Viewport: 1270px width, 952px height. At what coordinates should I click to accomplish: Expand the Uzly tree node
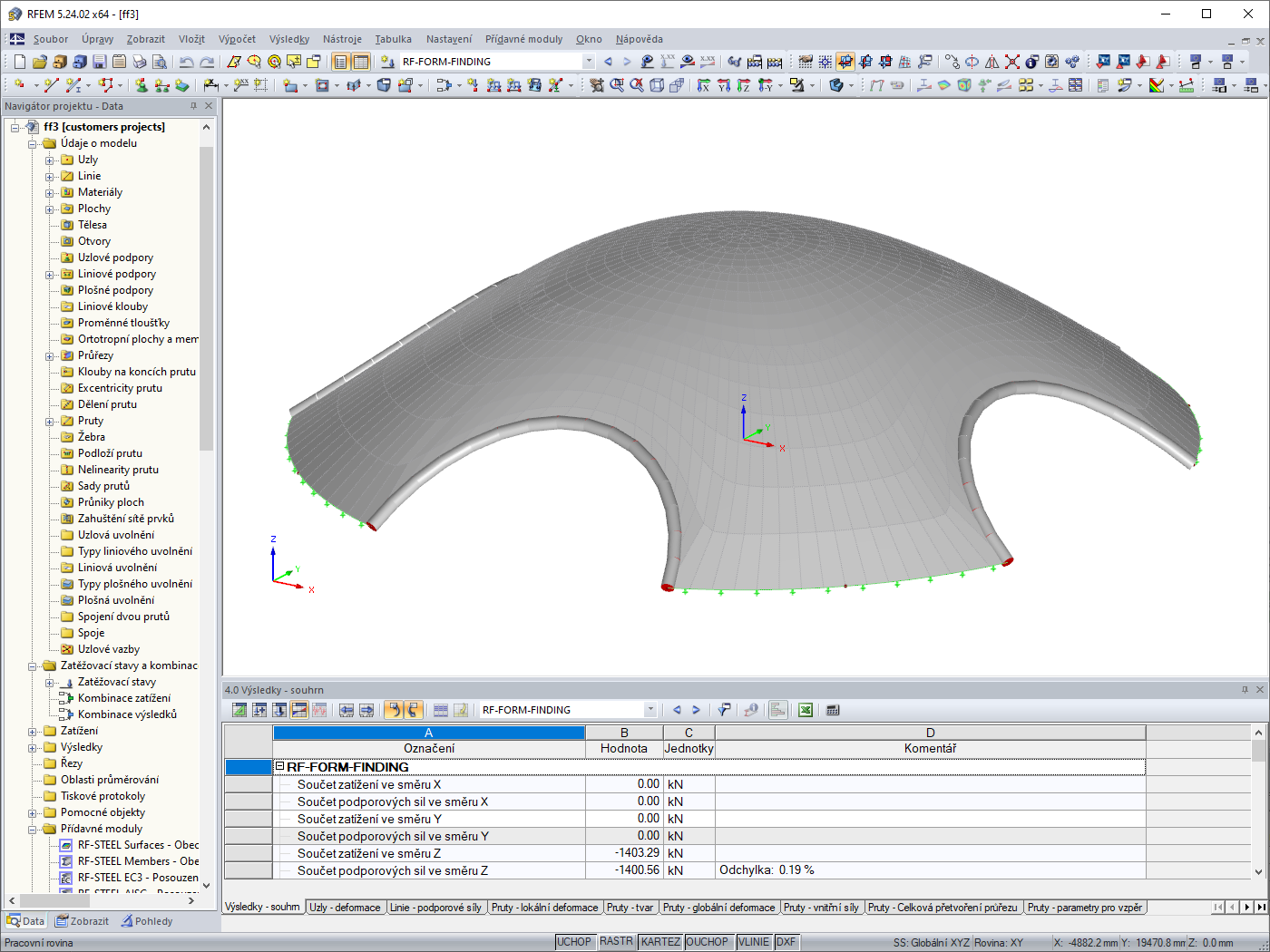tap(50, 160)
